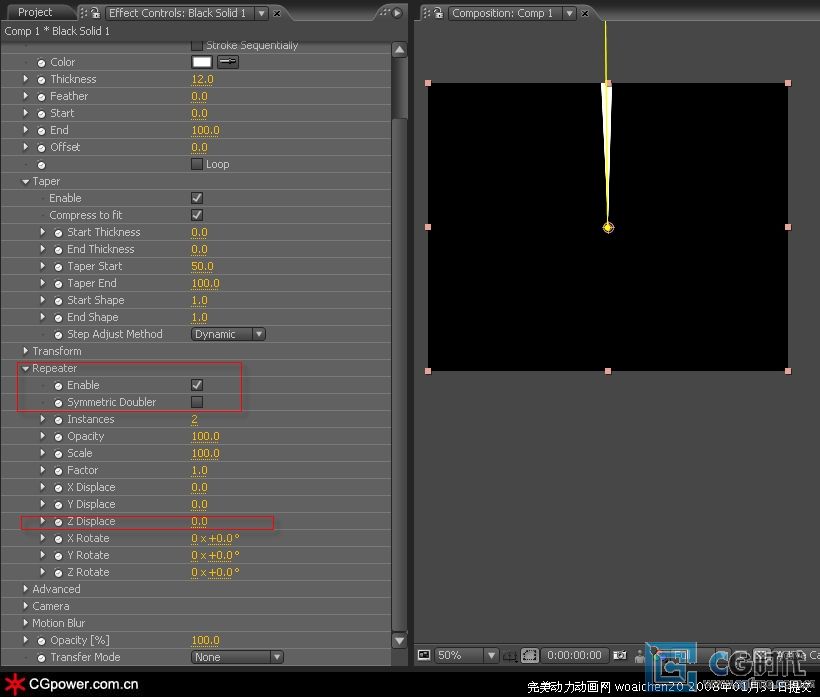Image resolution: width=820 pixels, height=697 pixels.
Task: Switch to the Project tab
Action: (35, 12)
